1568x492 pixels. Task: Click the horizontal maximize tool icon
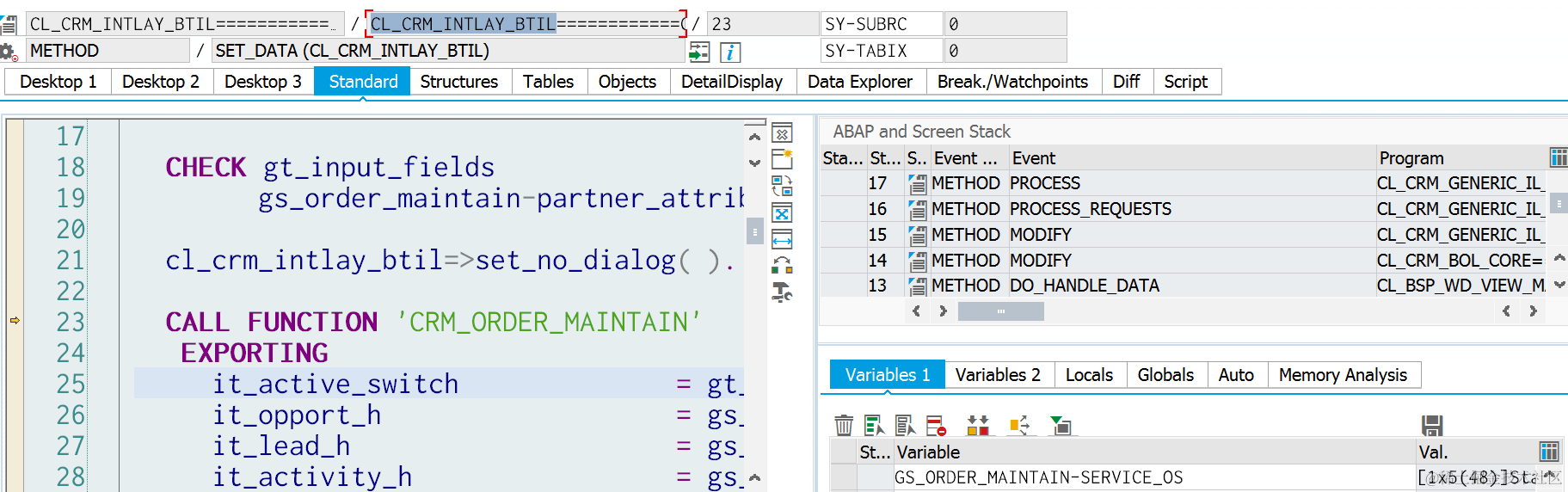[x=782, y=239]
